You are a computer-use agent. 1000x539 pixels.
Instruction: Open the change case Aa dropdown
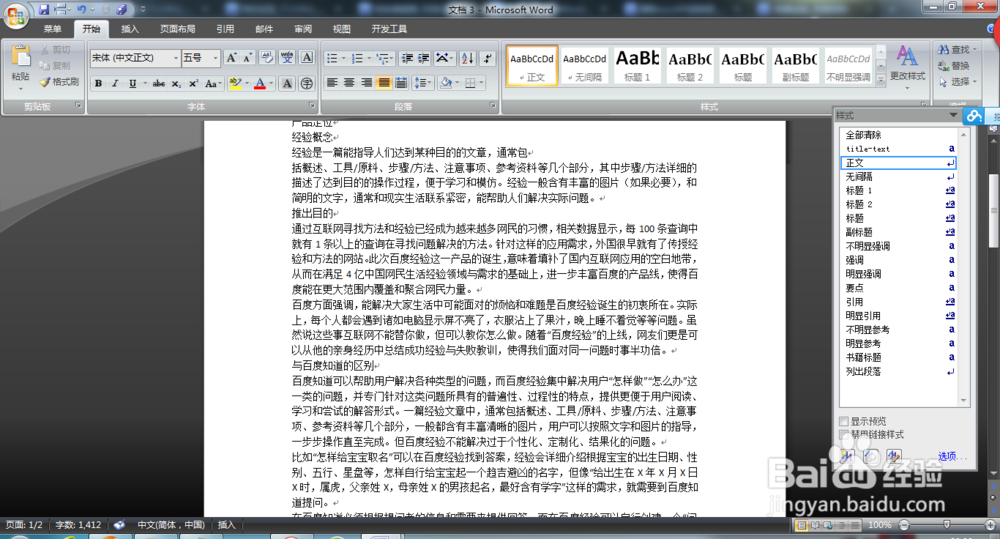(x=213, y=84)
